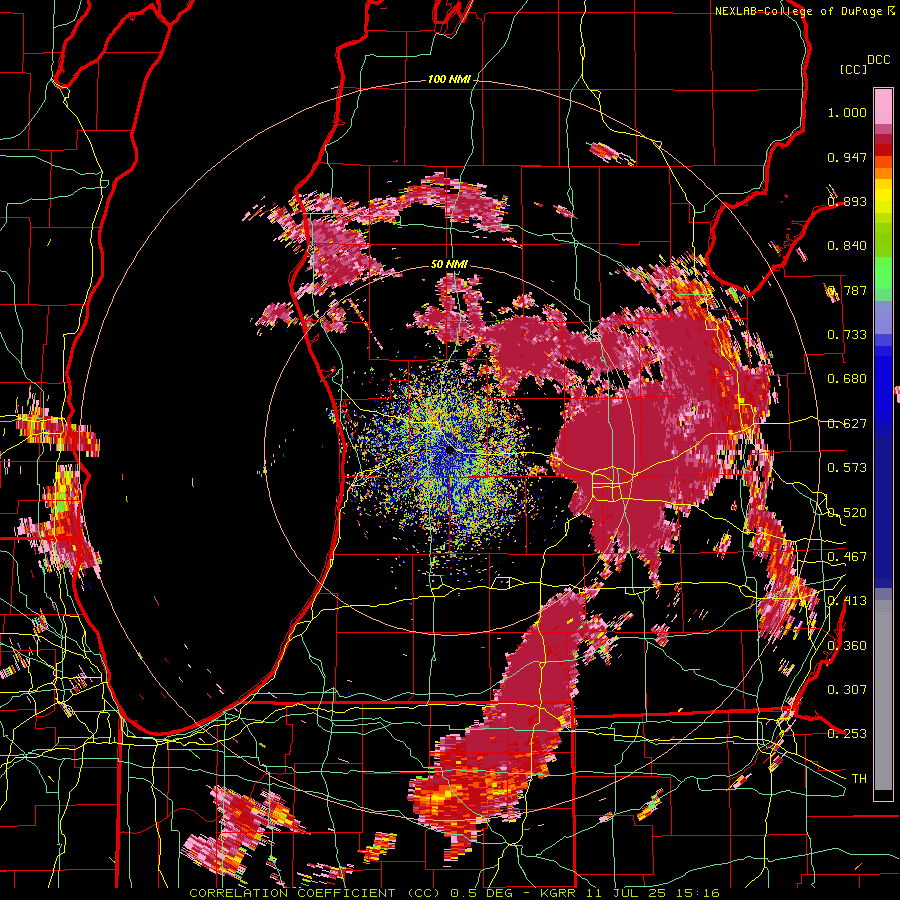
Task: Click the KGRR radar station identifier
Action: (558, 893)
